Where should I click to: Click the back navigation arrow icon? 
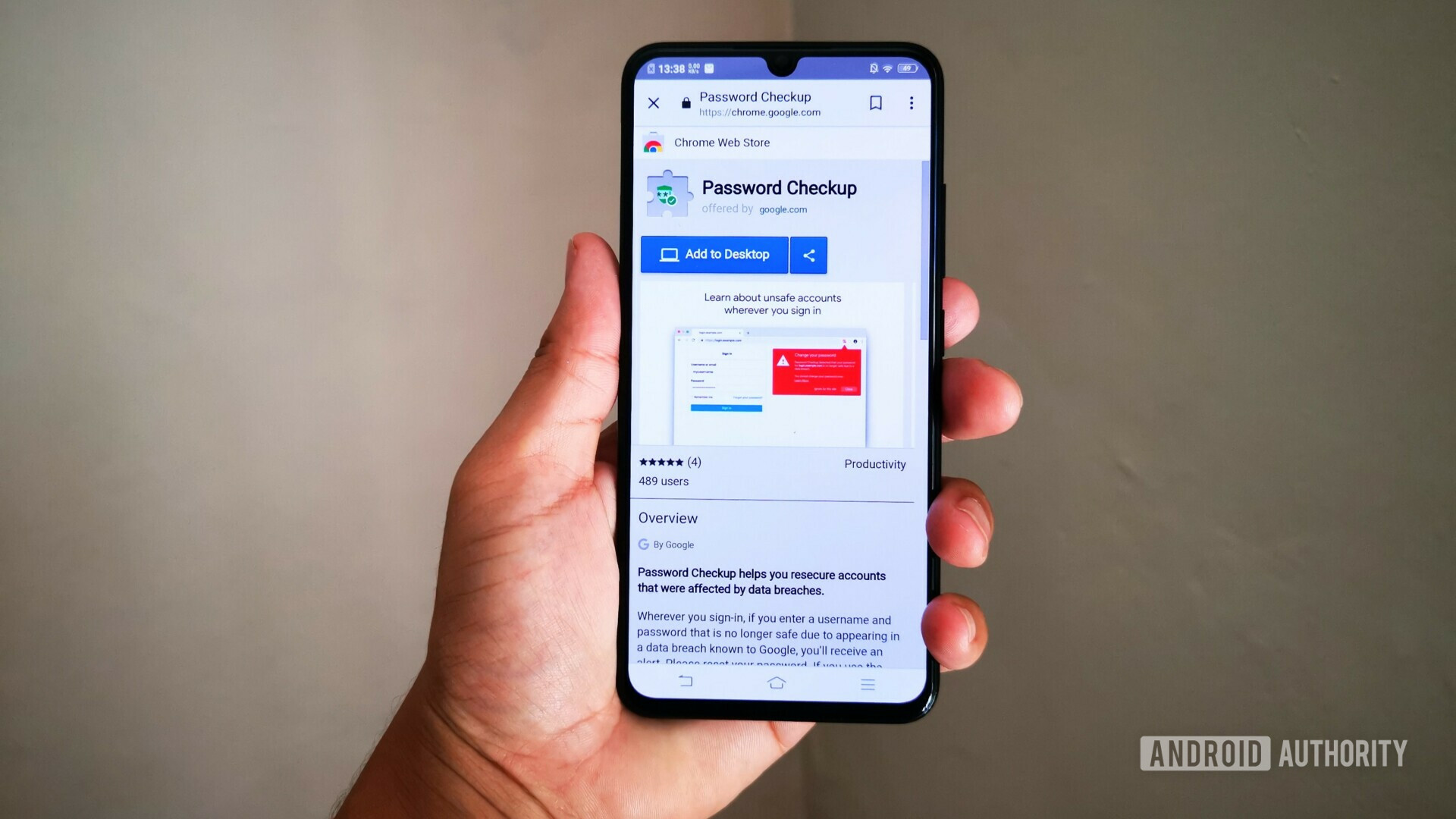pyautogui.click(x=686, y=683)
